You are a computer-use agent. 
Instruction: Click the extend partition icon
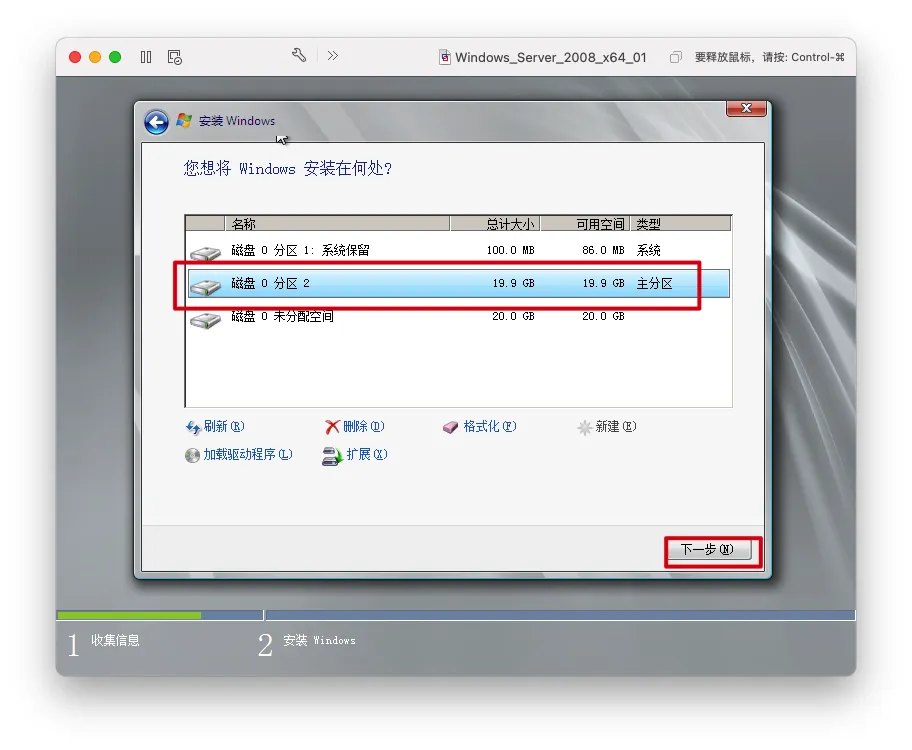coord(332,456)
